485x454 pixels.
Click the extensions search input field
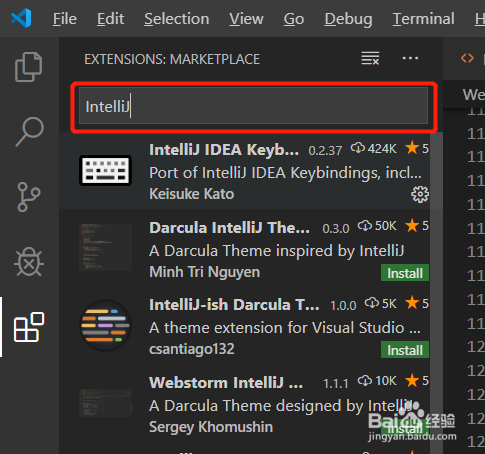pyautogui.click(x=253, y=106)
